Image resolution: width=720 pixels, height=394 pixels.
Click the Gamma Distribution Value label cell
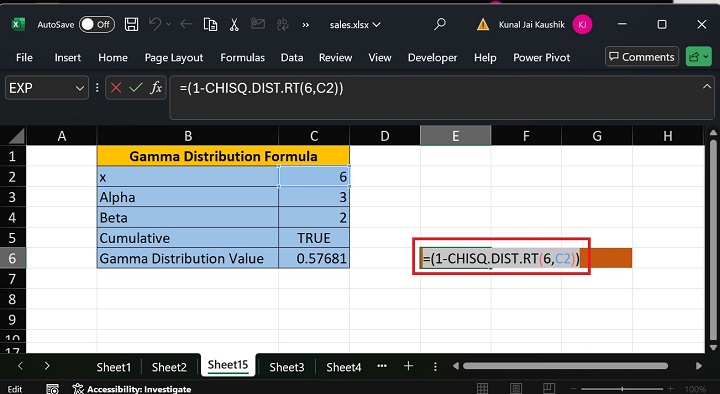(188, 258)
